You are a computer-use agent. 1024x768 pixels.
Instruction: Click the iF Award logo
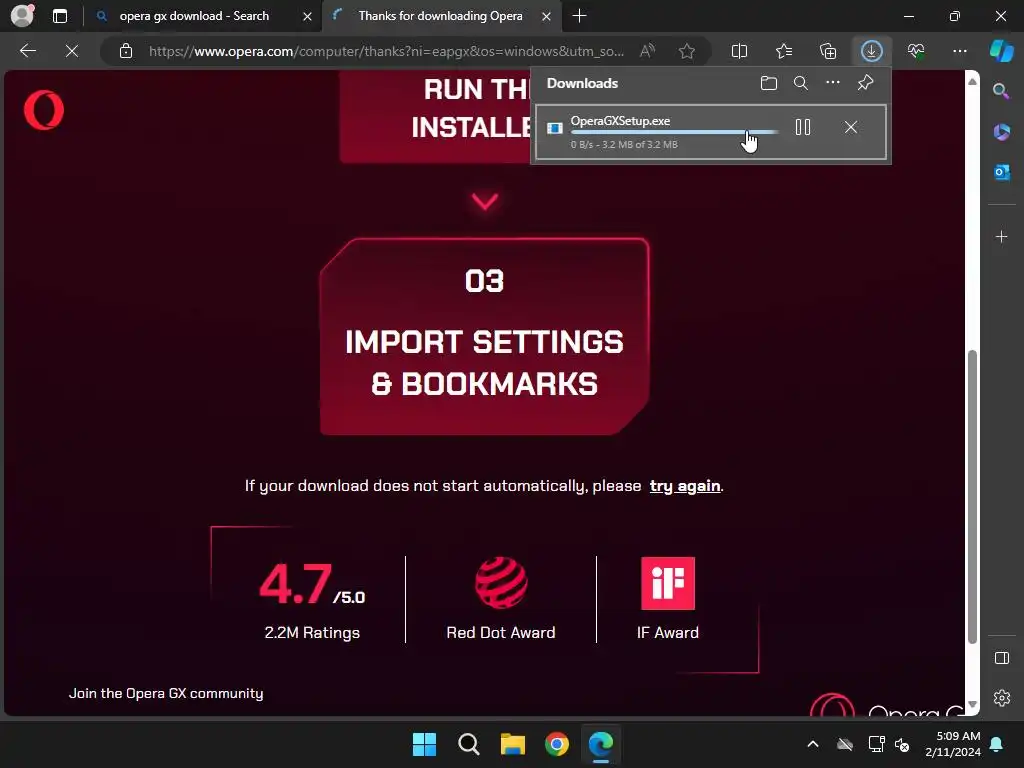pos(667,583)
